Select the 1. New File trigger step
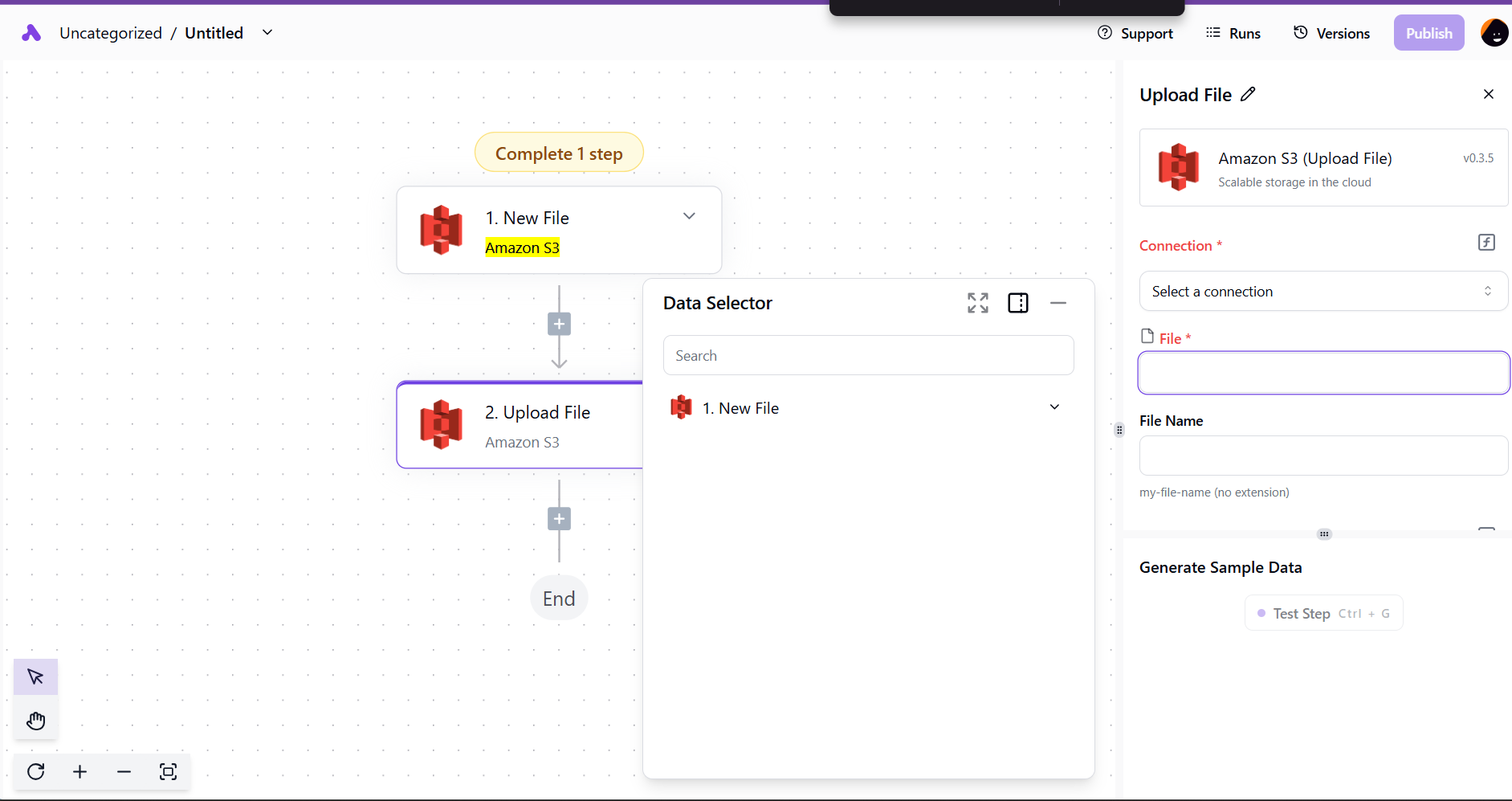 pyautogui.click(x=559, y=231)
